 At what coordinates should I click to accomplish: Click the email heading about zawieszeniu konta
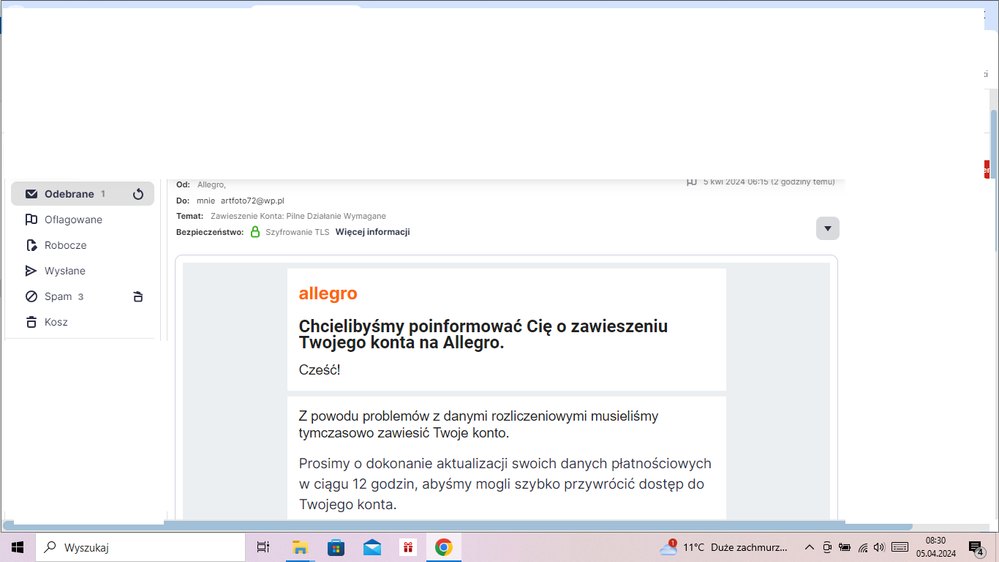[x=483, y=335]
